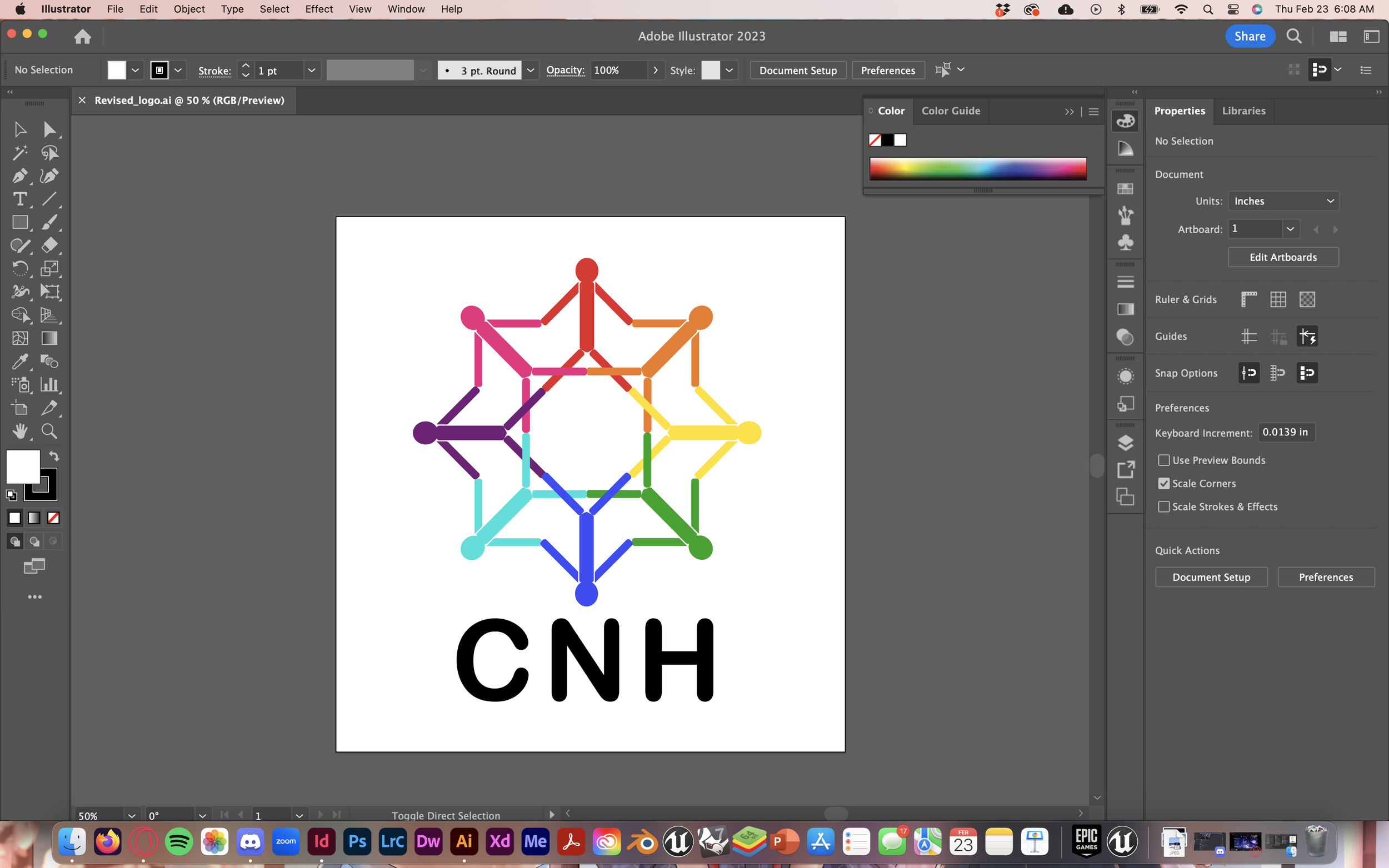Select the Zoom tool in toolbar
The height and width of the screenshot is (868, 1389).
[49, 431]
